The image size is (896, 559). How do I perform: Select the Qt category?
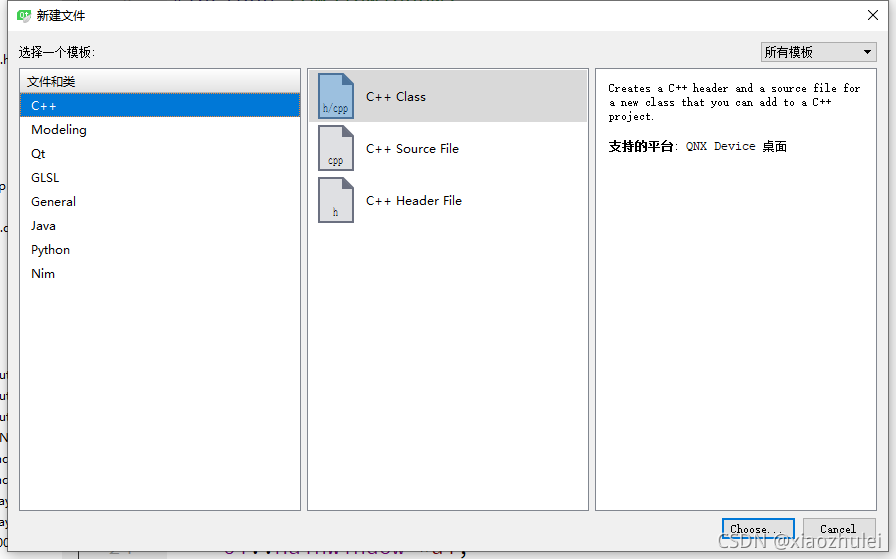[160, 154]
